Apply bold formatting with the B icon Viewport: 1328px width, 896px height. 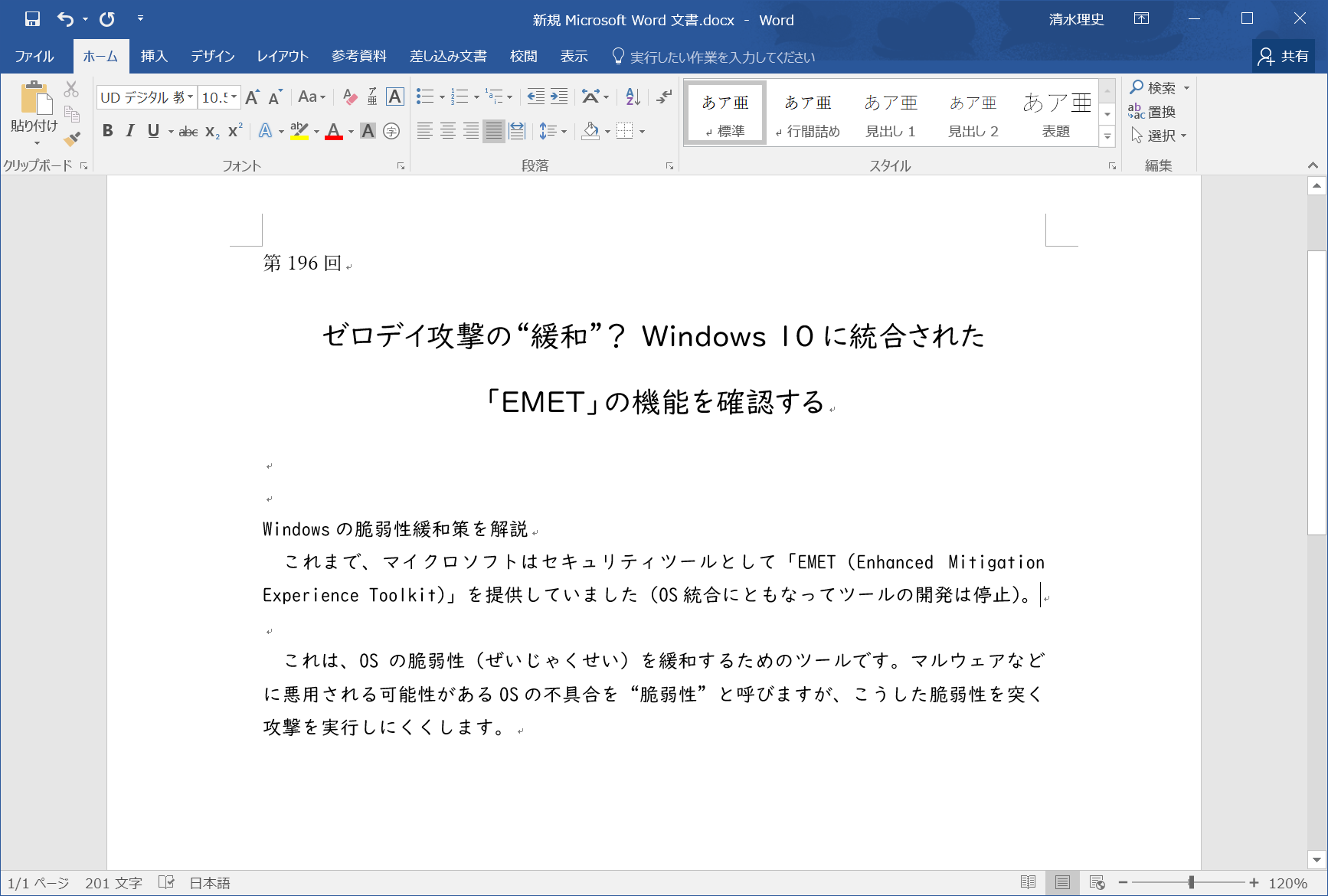pos(107,131)
